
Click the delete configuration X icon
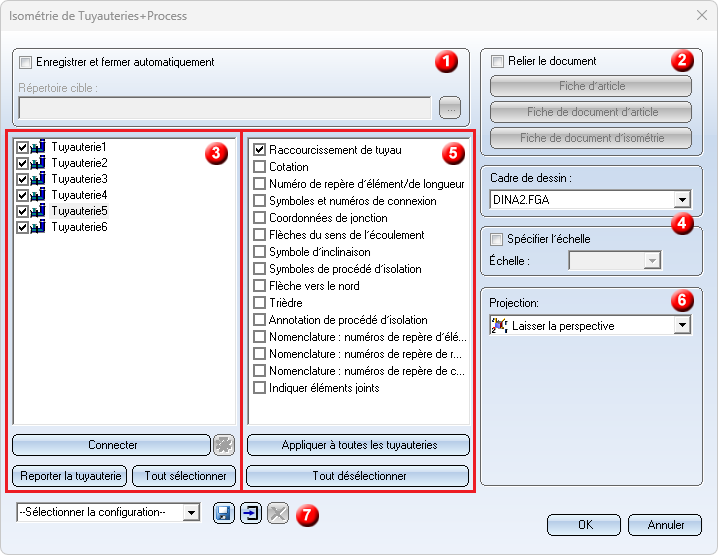pyautogui.click(x=278, y=513)
